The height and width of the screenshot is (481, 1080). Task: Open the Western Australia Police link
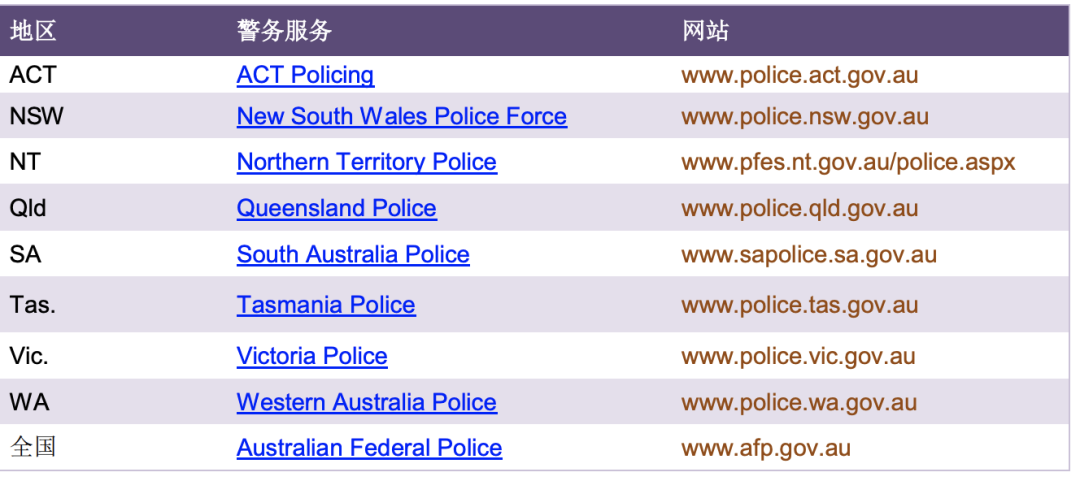[366, 402]
